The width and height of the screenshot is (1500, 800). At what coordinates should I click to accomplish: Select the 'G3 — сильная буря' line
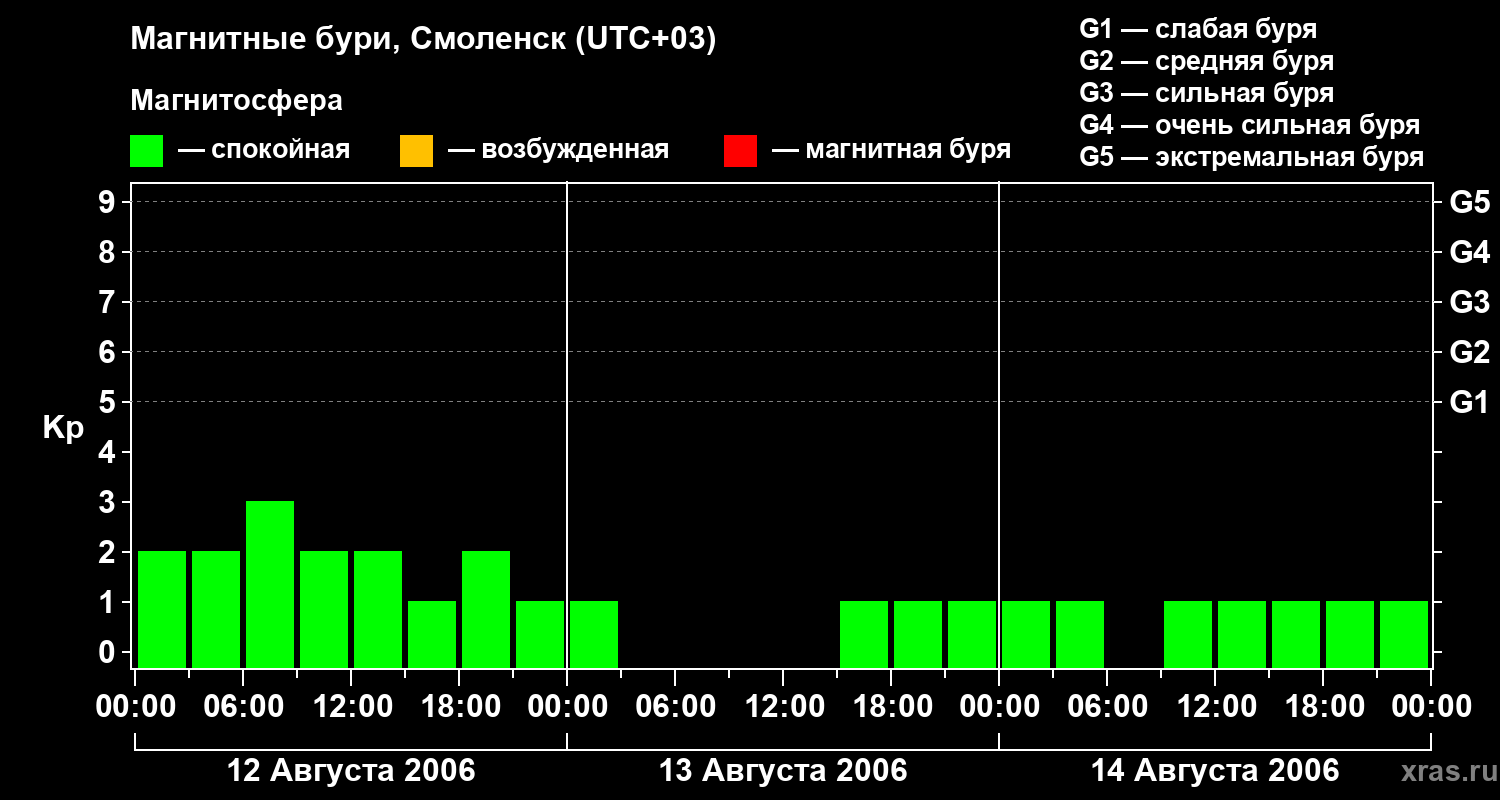click(x=1206, y=93)
